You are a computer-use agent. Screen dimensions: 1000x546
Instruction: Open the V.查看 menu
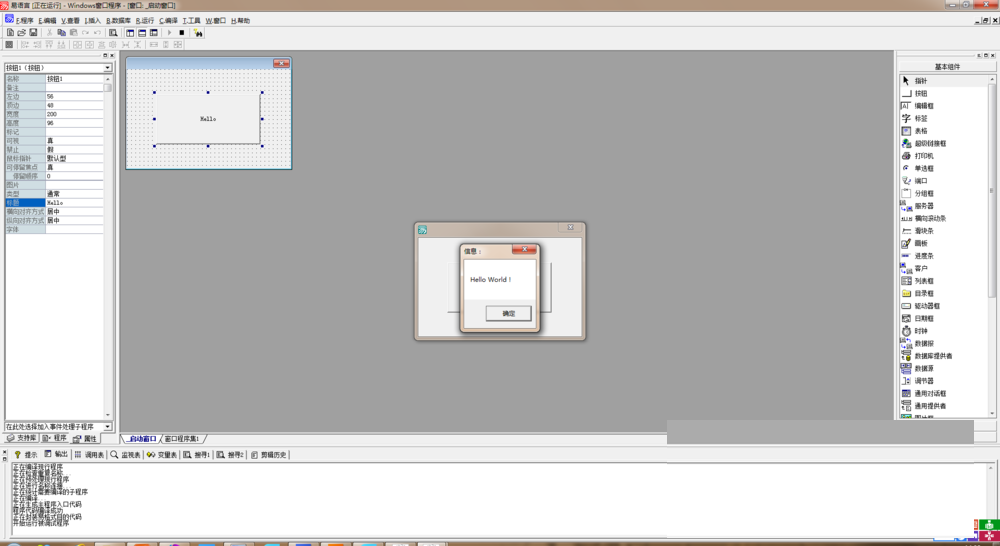click(x=70, y=20)
